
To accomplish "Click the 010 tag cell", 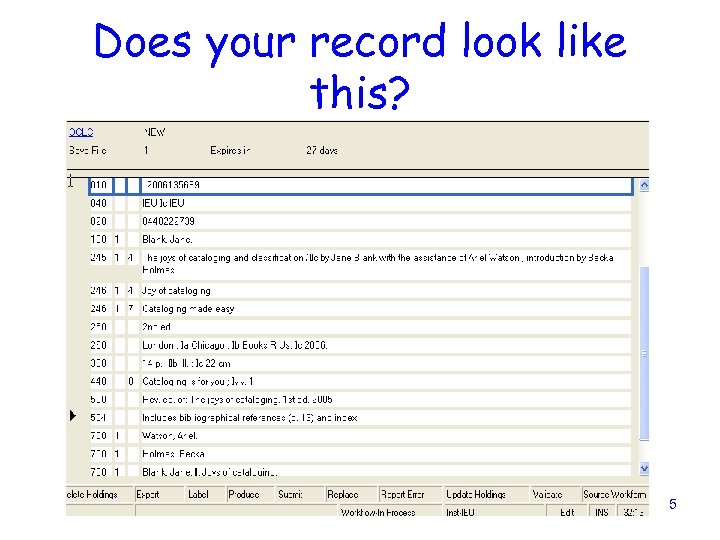I will point(100,185).
